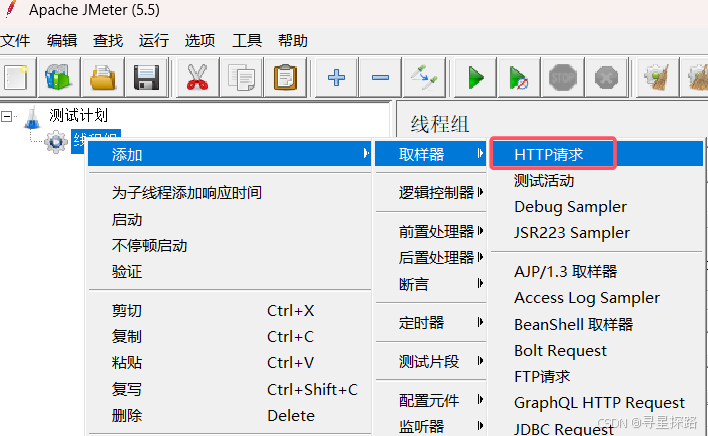Click the test plan flask icon
This screenshot has height=436, width=708.
pyautogui.click(x=32, y=117)
